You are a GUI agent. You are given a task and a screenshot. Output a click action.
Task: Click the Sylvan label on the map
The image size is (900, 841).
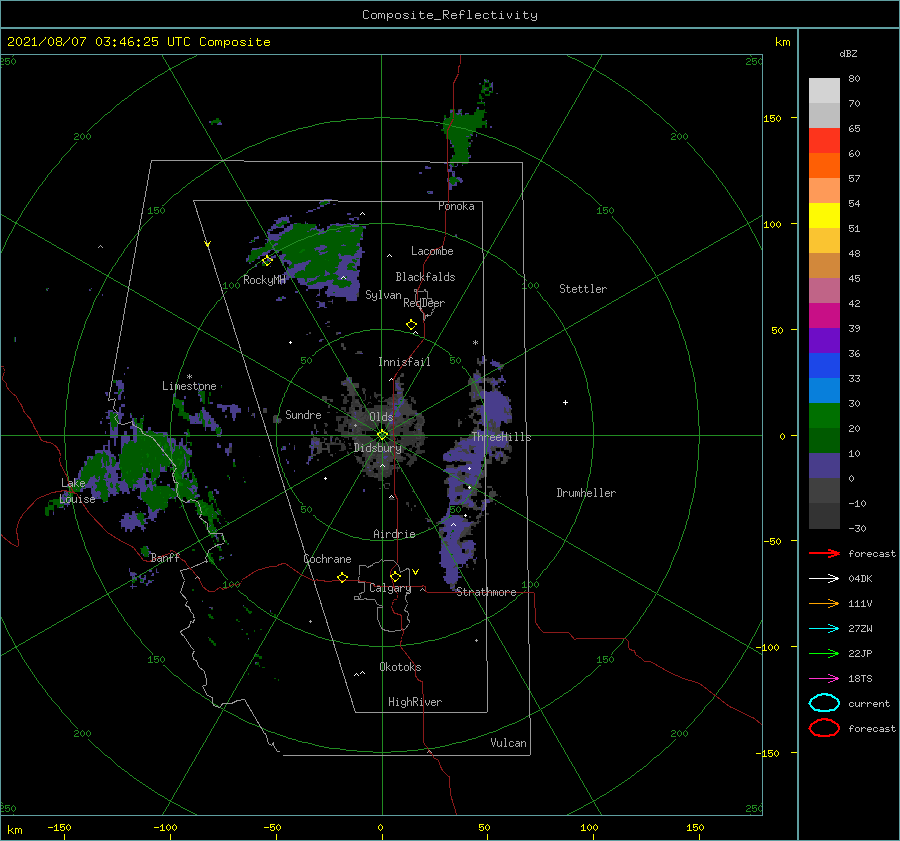(383, 295)
